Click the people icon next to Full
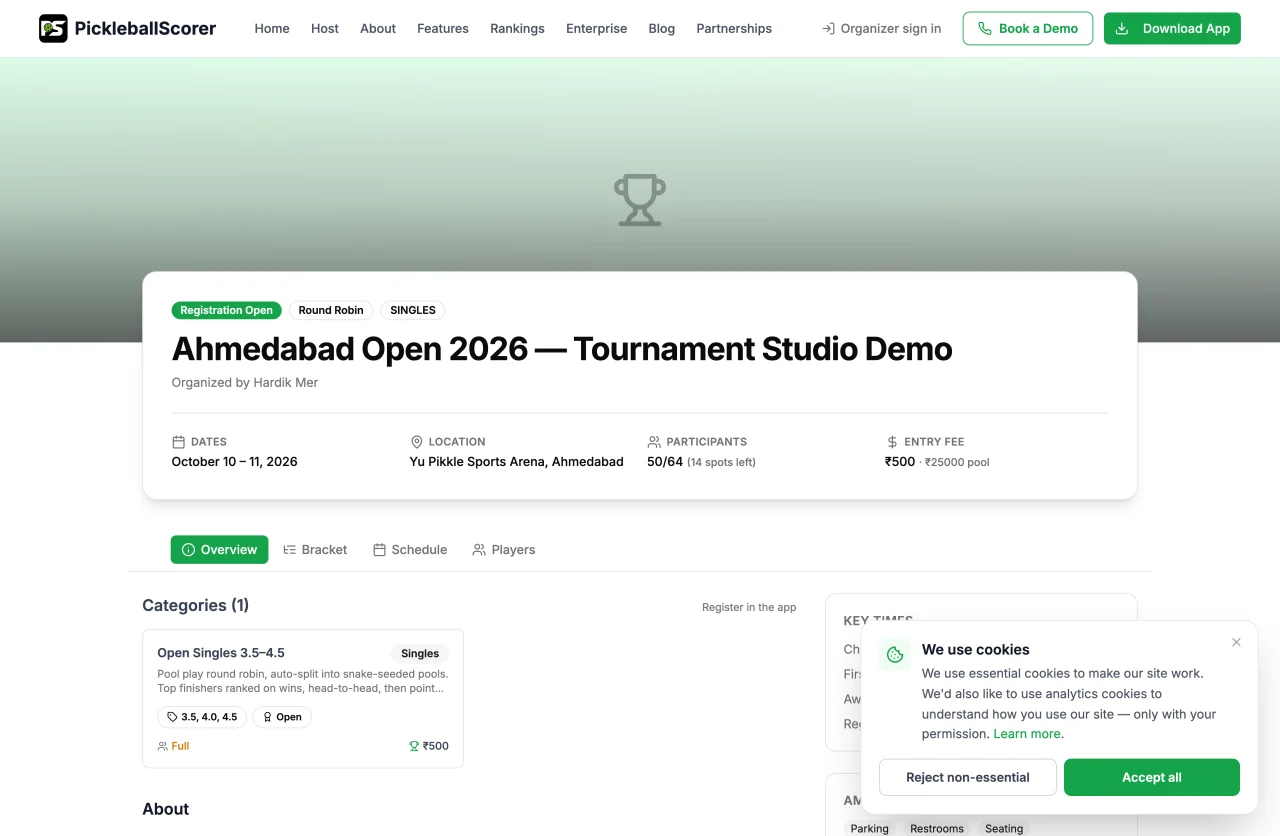Image resolution: width=1280 pixels, height=836 pixels. 163,746
